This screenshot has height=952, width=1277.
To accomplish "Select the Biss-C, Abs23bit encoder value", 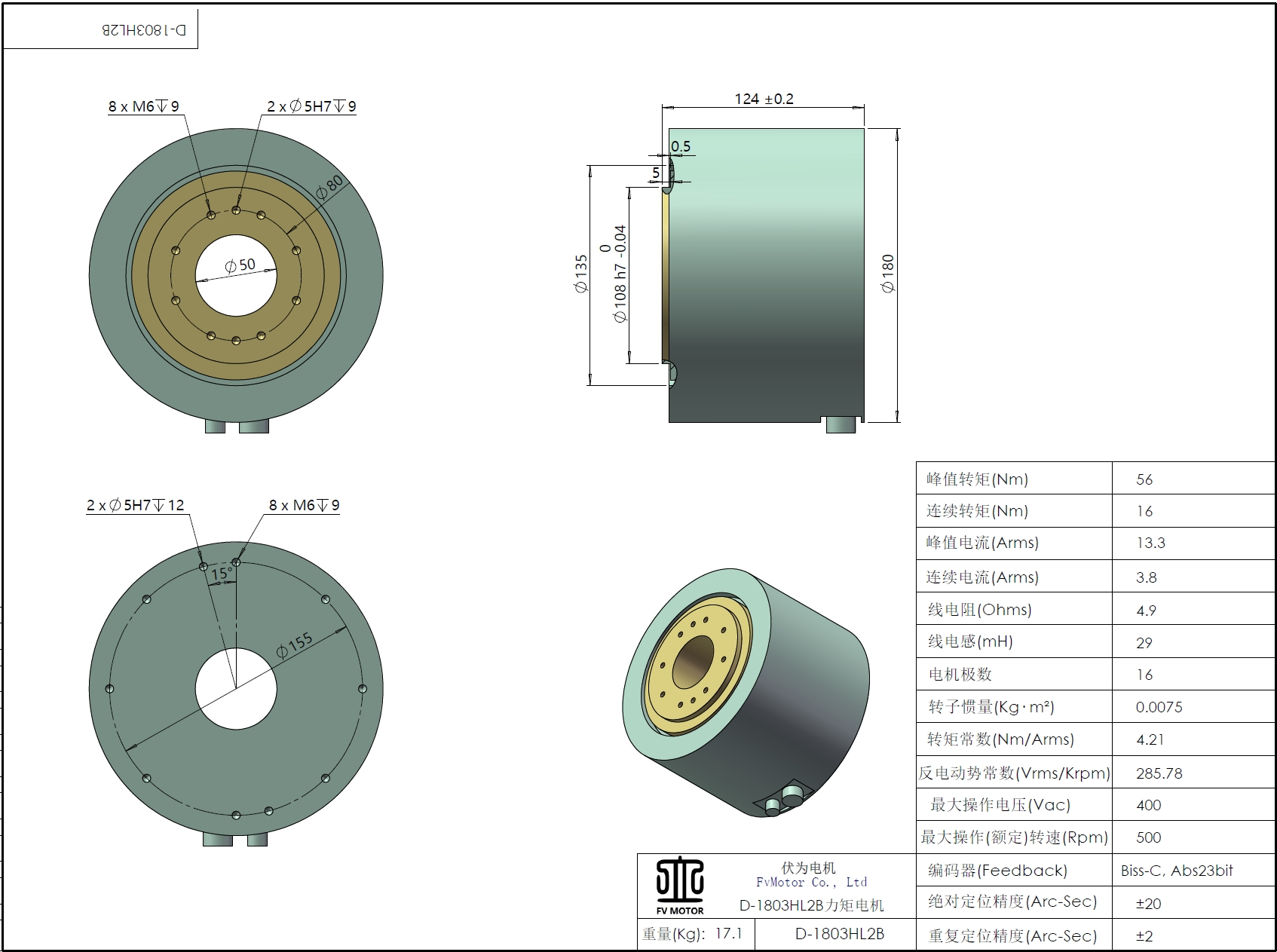I will (1177, 871).
